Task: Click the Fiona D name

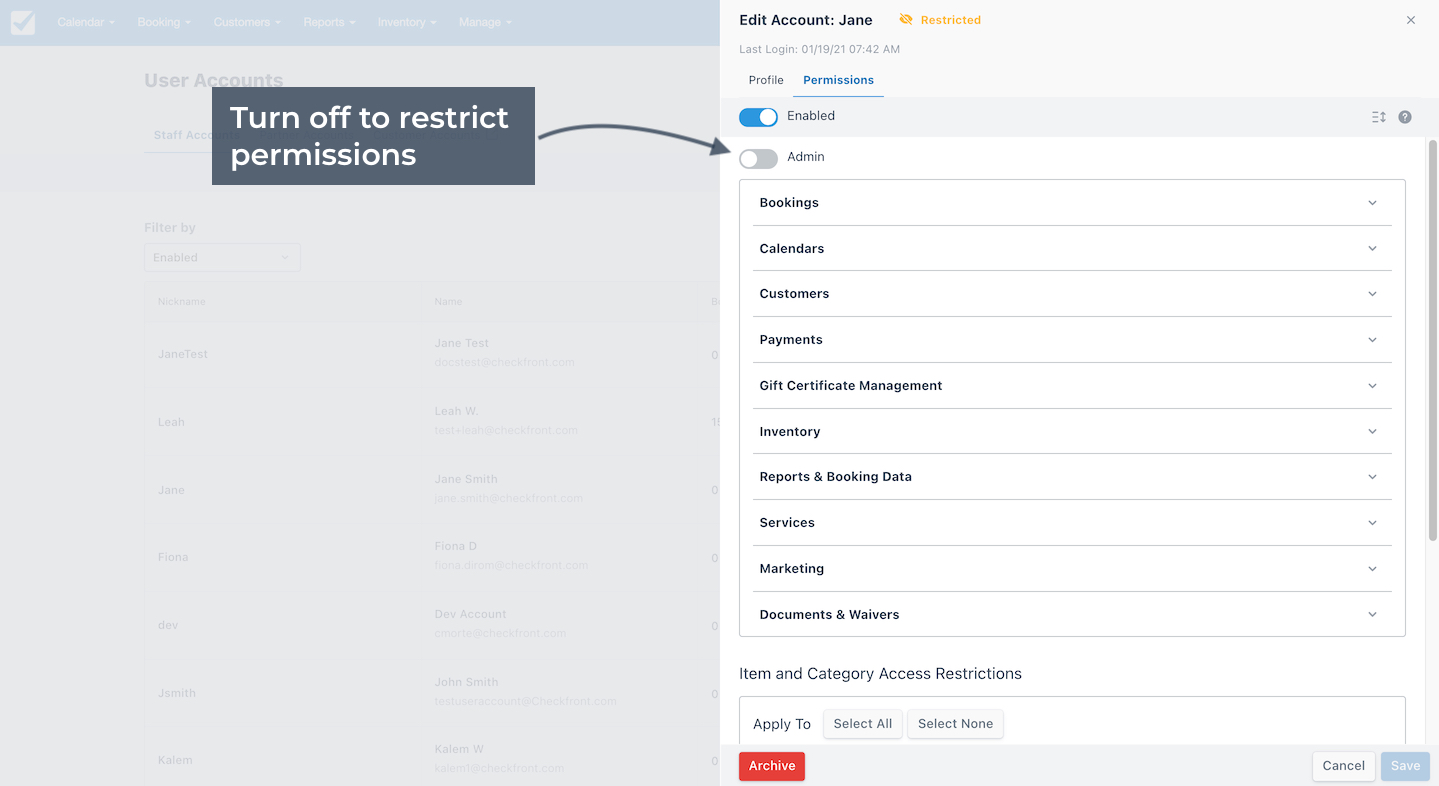Action: (455, 546)
